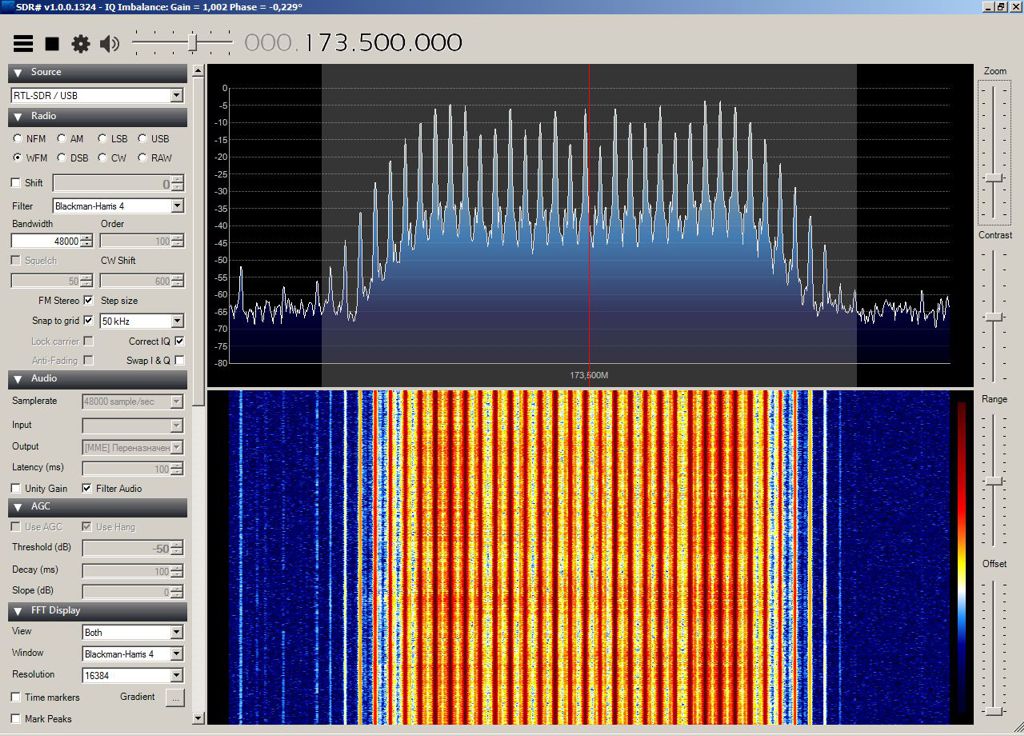The image size is (1024, 736).
Task: Click the side panel scroll up arrow
Action: tap(199, 71)
